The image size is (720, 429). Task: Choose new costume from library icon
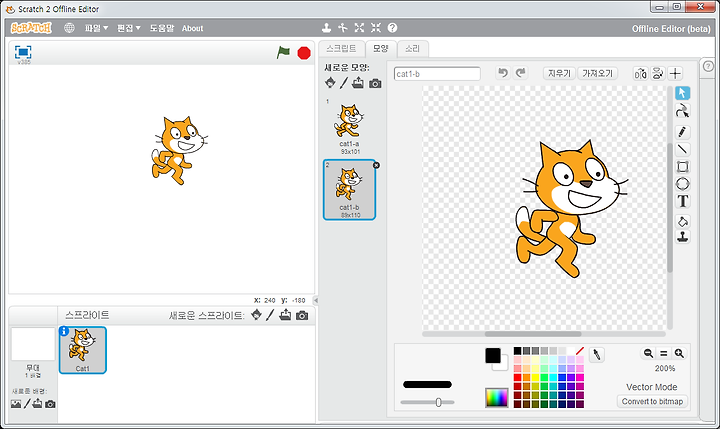330,83
